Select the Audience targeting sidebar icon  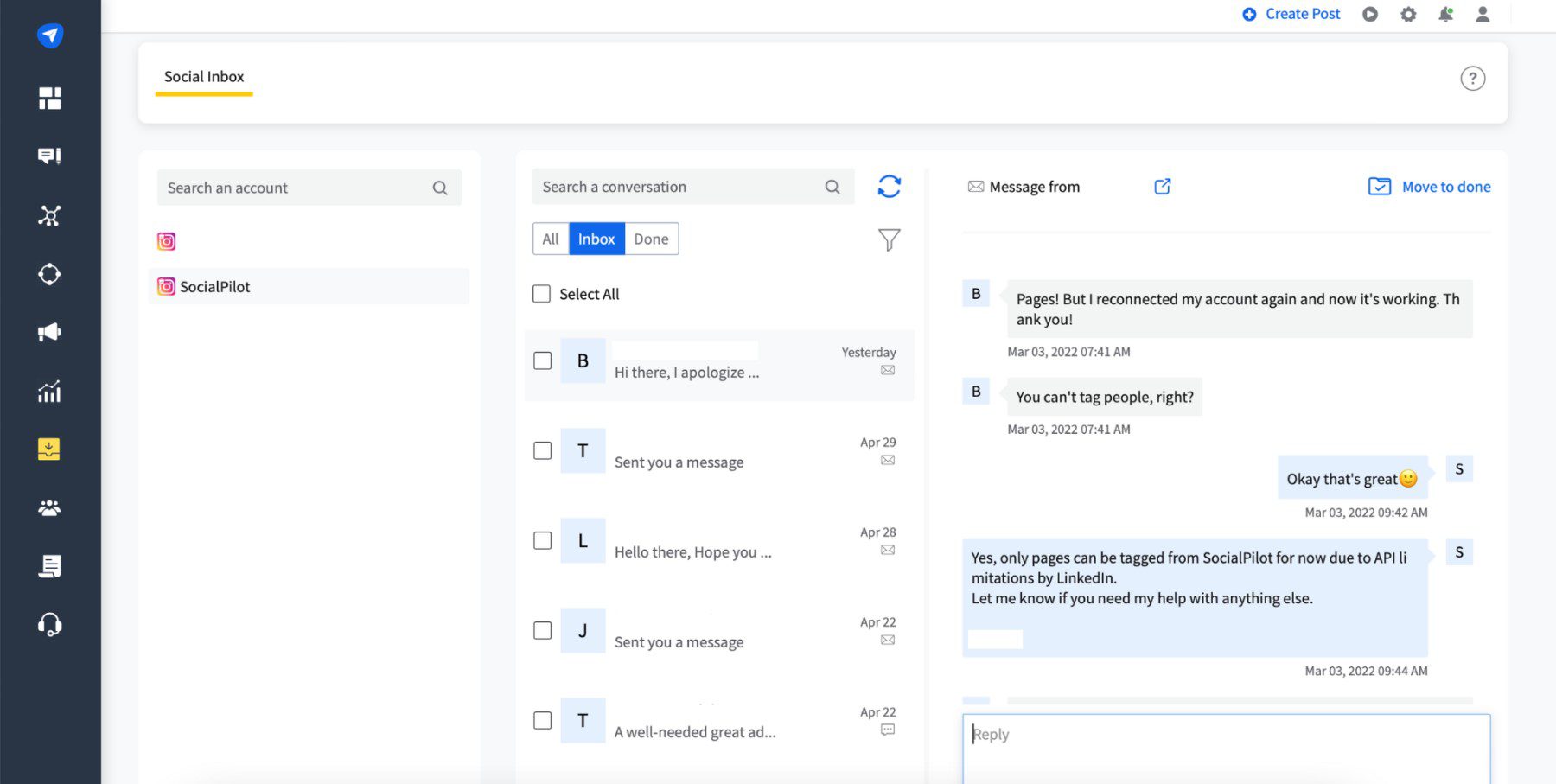[x=49, y=274]
